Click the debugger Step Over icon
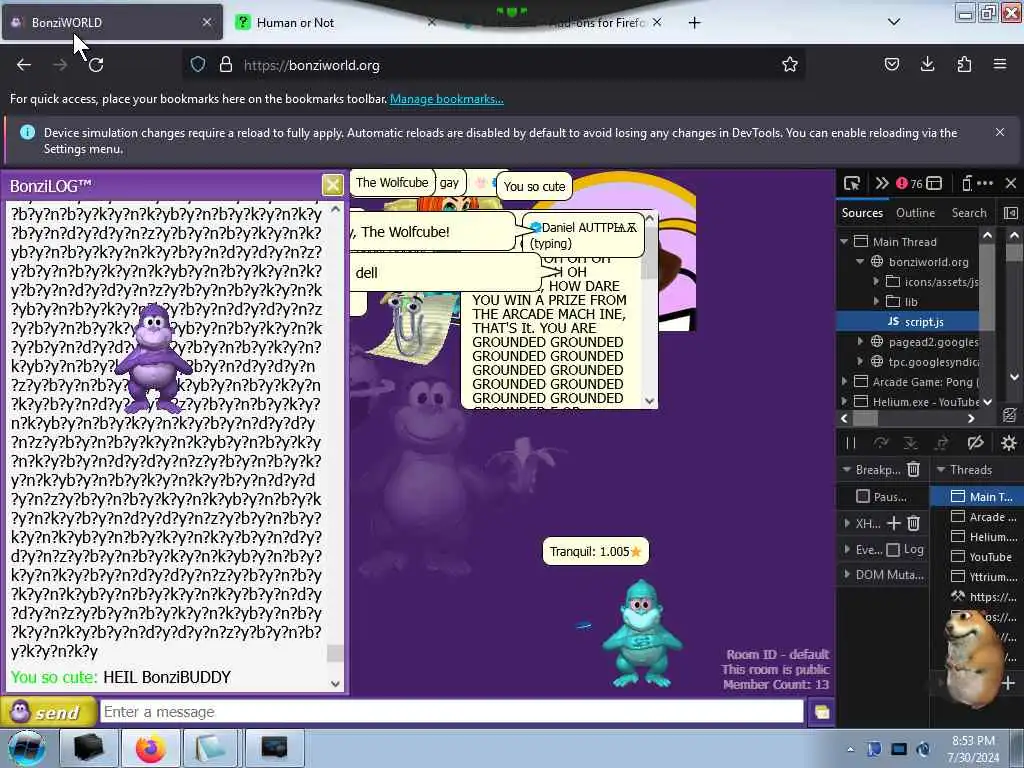 (x=881, y=443)
